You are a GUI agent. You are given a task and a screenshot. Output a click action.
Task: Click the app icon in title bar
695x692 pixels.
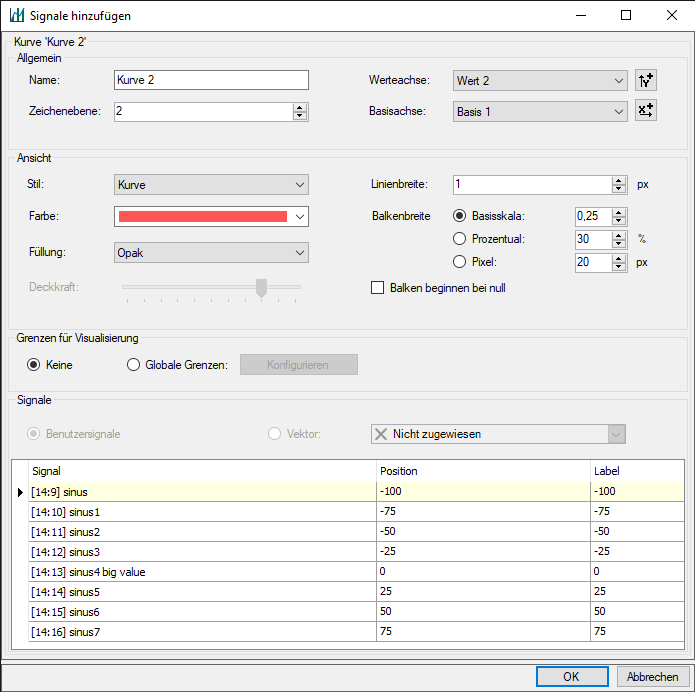(15, 15)
